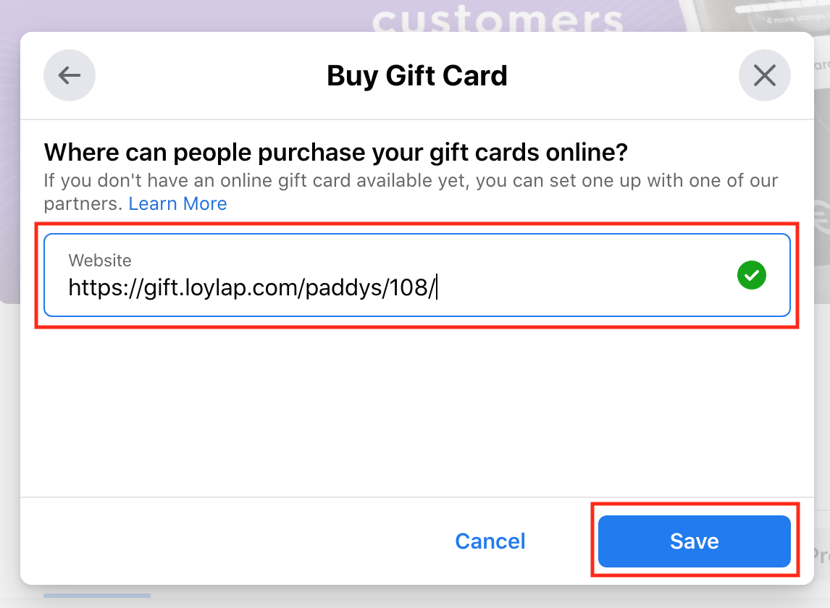Click the Buy Gift Card title

coord(416,75)
